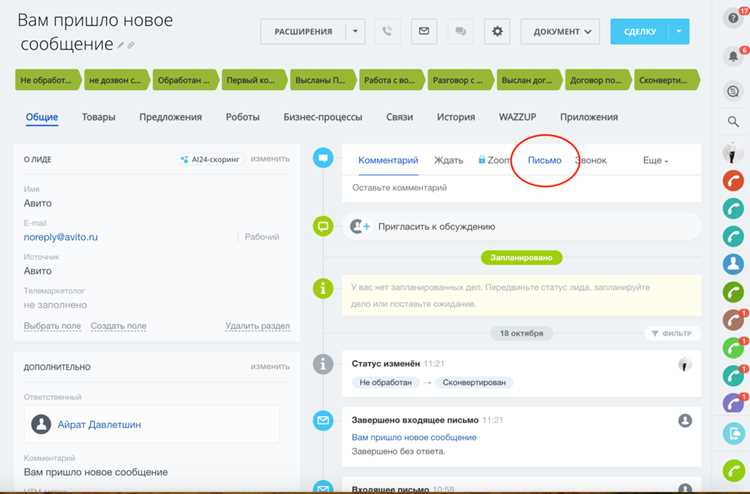The height and width of the screenshot is (494, 750).
Task: Select the Zoom activity tab
Action: click(494, 161)
